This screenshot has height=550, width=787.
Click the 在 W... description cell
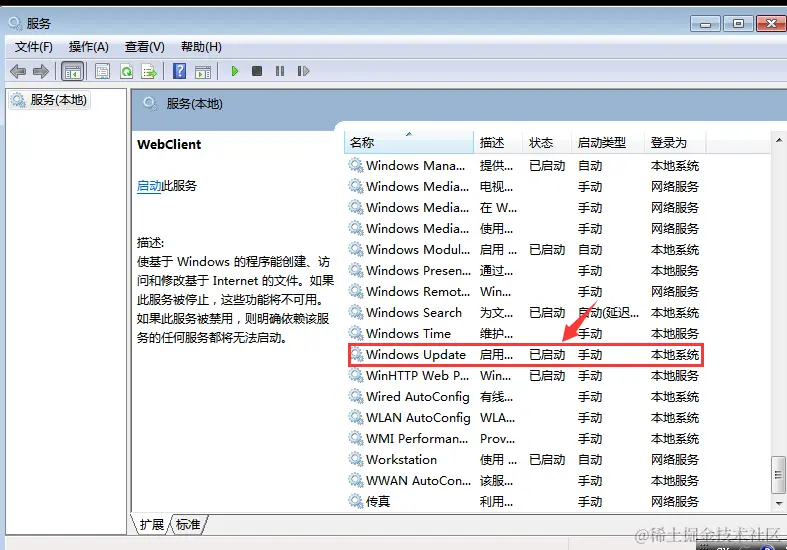pyautogui.click(x=498, y=208)
